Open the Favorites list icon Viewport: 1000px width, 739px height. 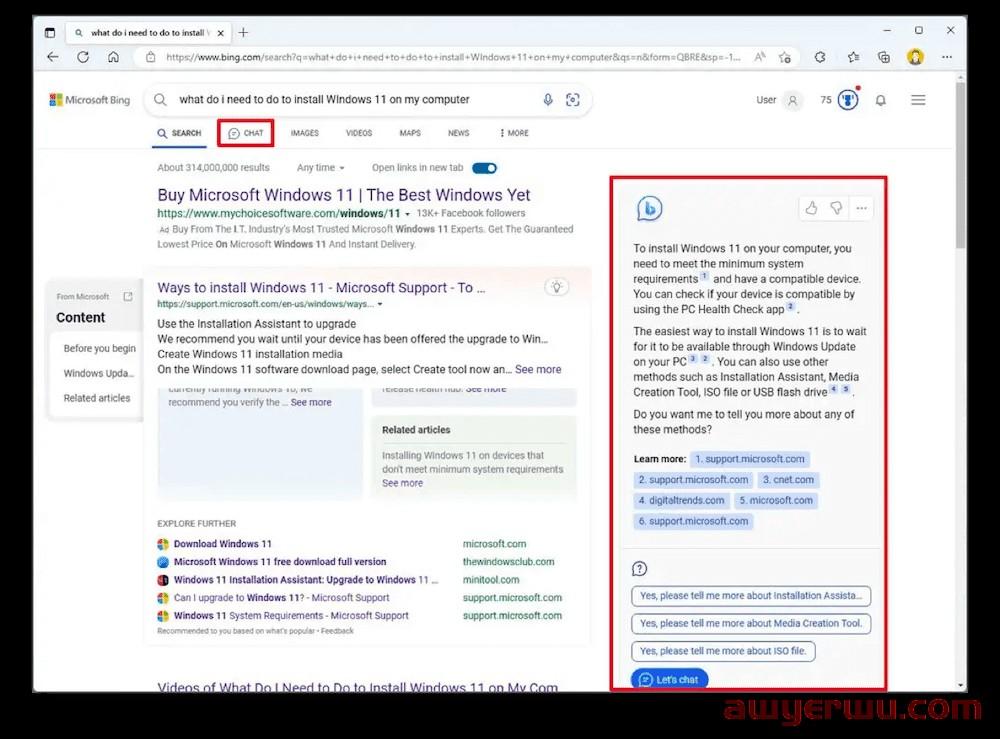click(853, 57)
